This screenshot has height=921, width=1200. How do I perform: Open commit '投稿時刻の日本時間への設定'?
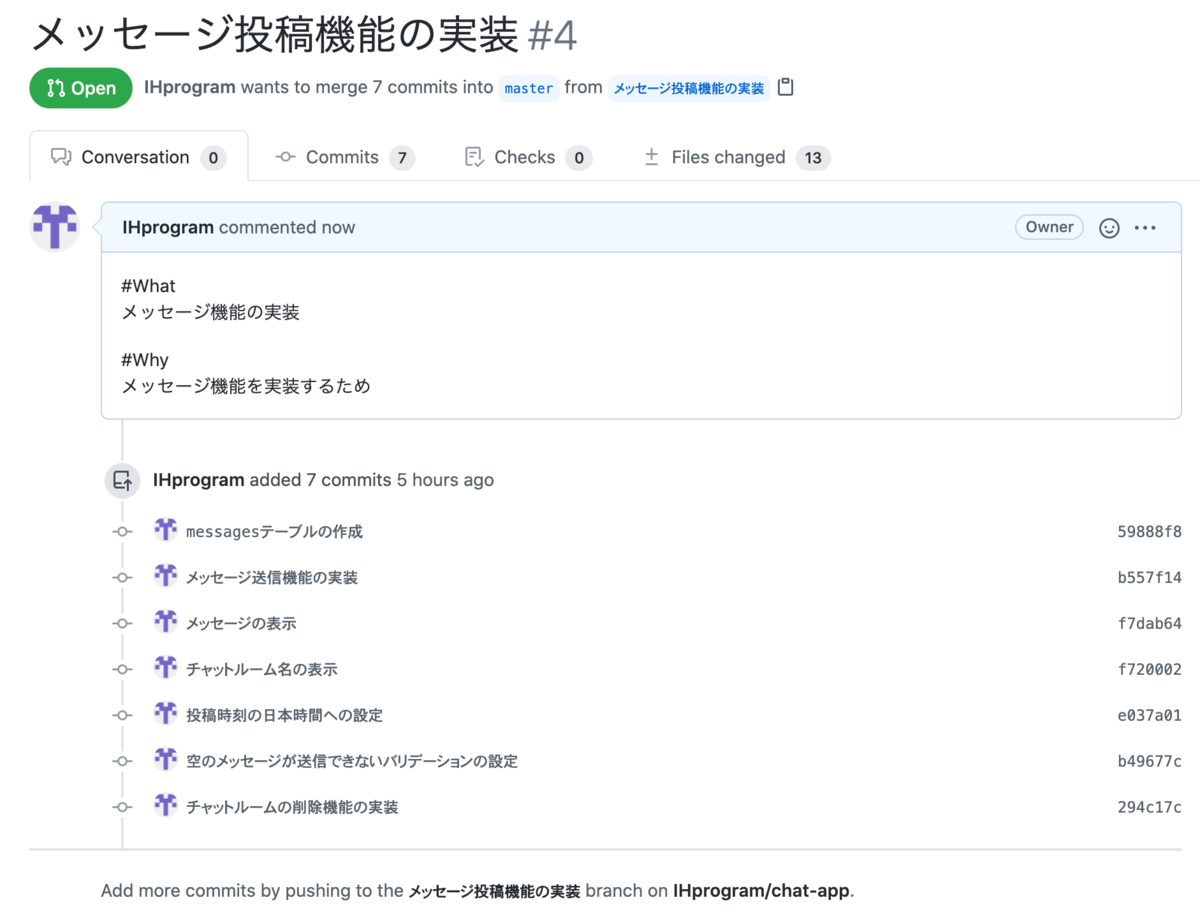pyautogui.click(x=284, y=716)
